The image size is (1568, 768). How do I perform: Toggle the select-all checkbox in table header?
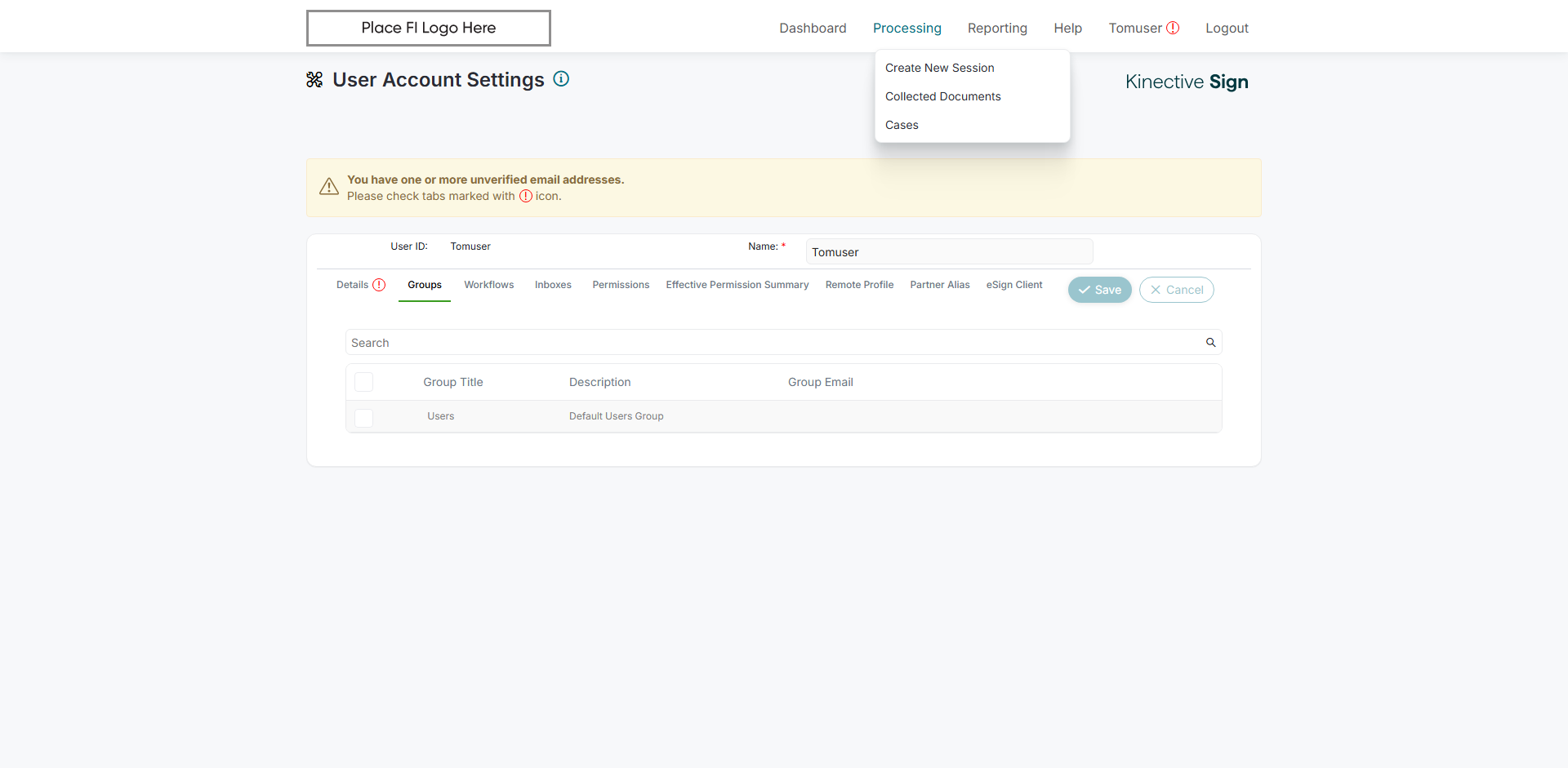tap(364, 382)
